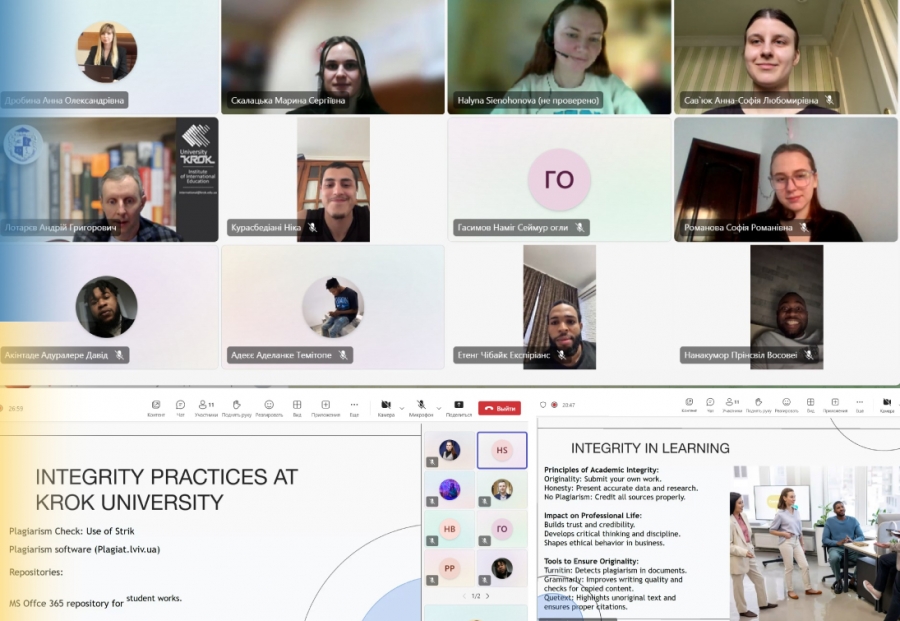Click slide title INTEGRITY PRACTICES AT KROK UNIVERSITY

click(x=166, y=490)
